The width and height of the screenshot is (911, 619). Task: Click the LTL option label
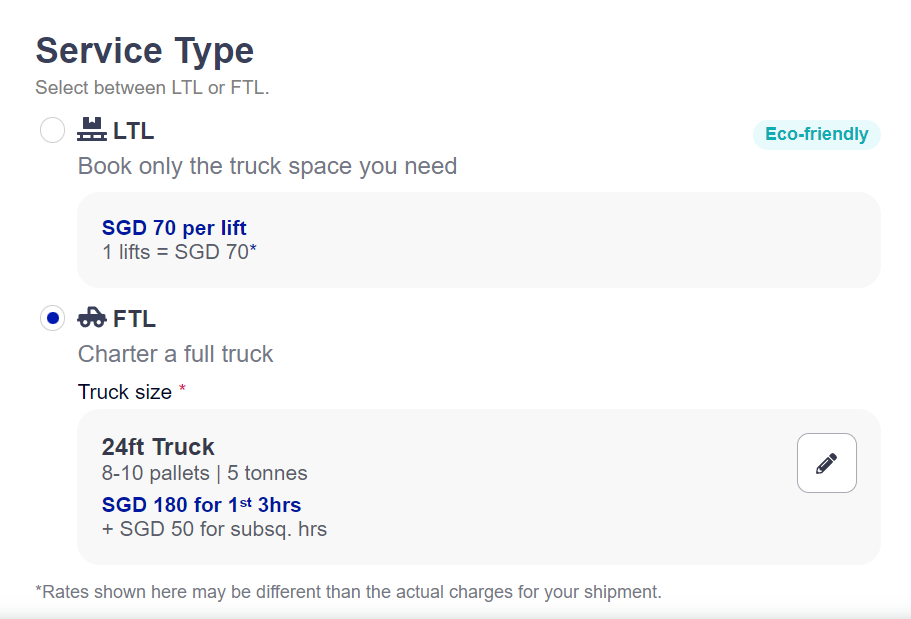[134, 131]
